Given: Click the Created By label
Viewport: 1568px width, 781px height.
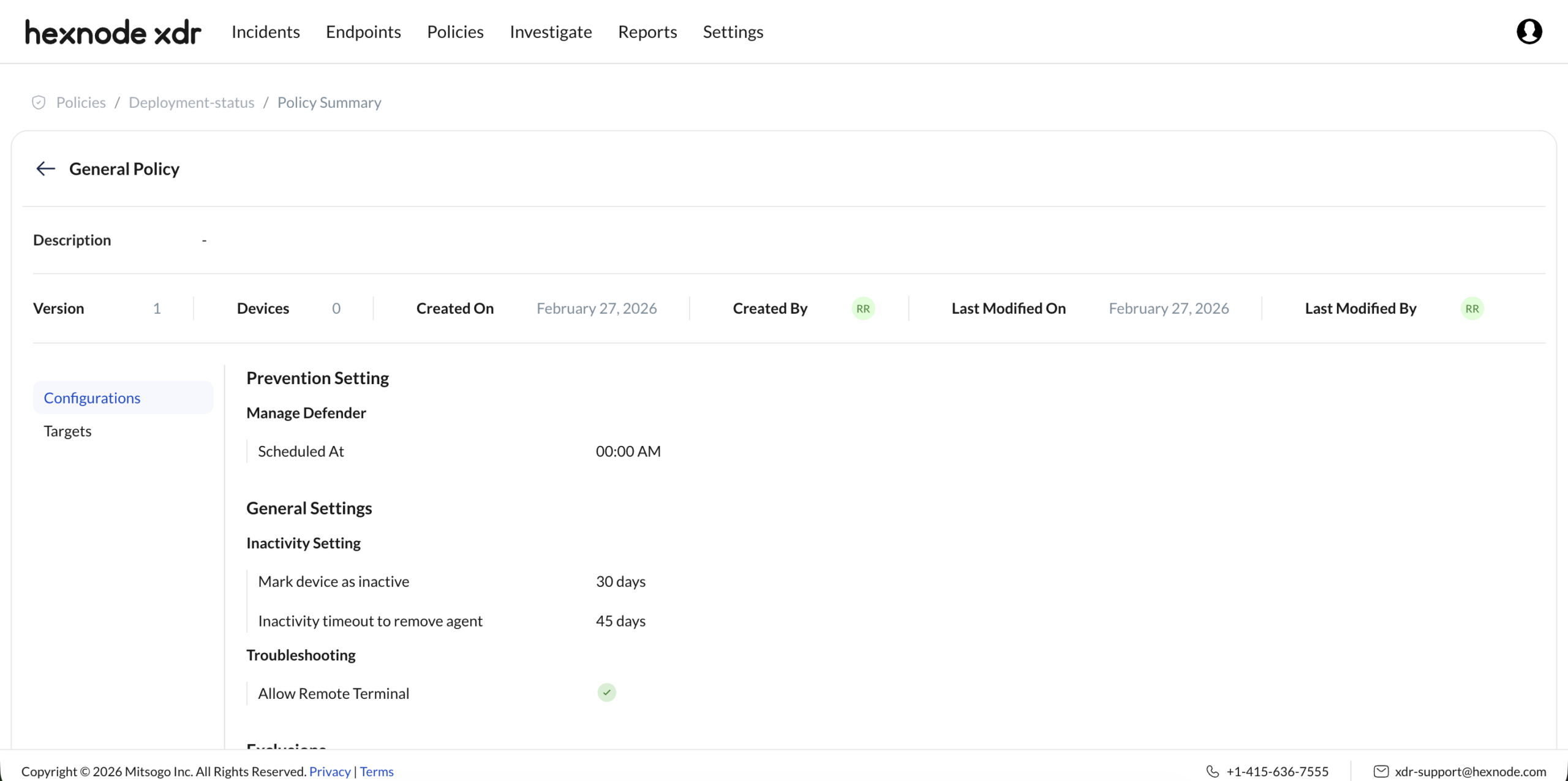Looking at the screenshot, I should tap(770, 309).
